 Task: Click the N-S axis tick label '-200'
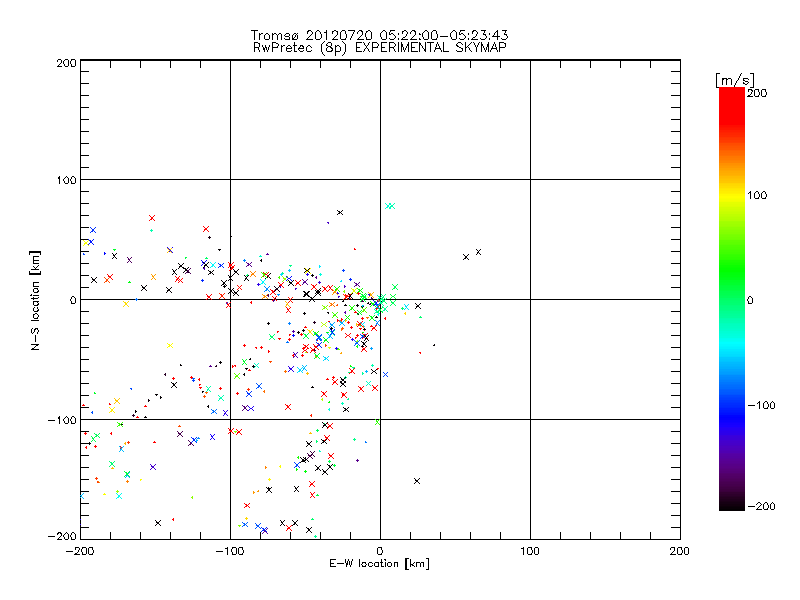(x=62, y=536)
